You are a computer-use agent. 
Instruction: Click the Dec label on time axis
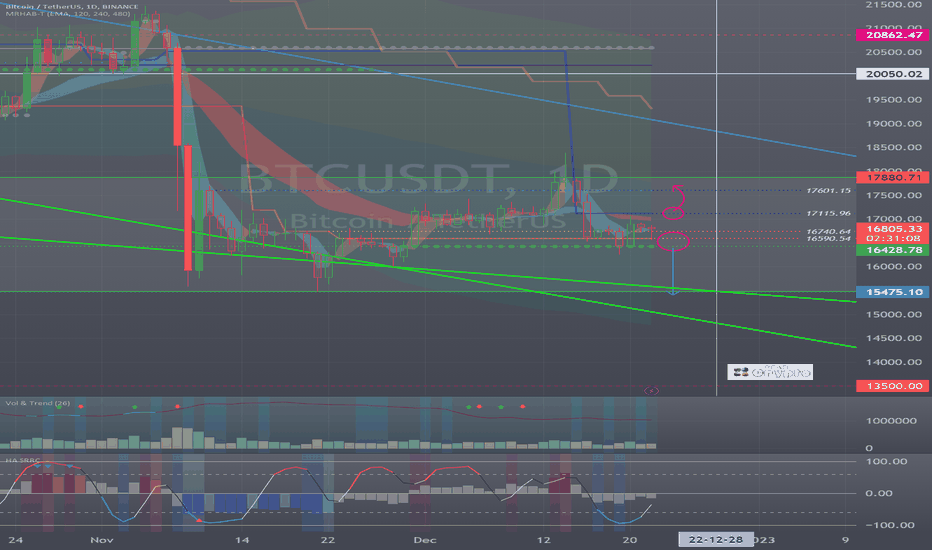tap(425, 540)
